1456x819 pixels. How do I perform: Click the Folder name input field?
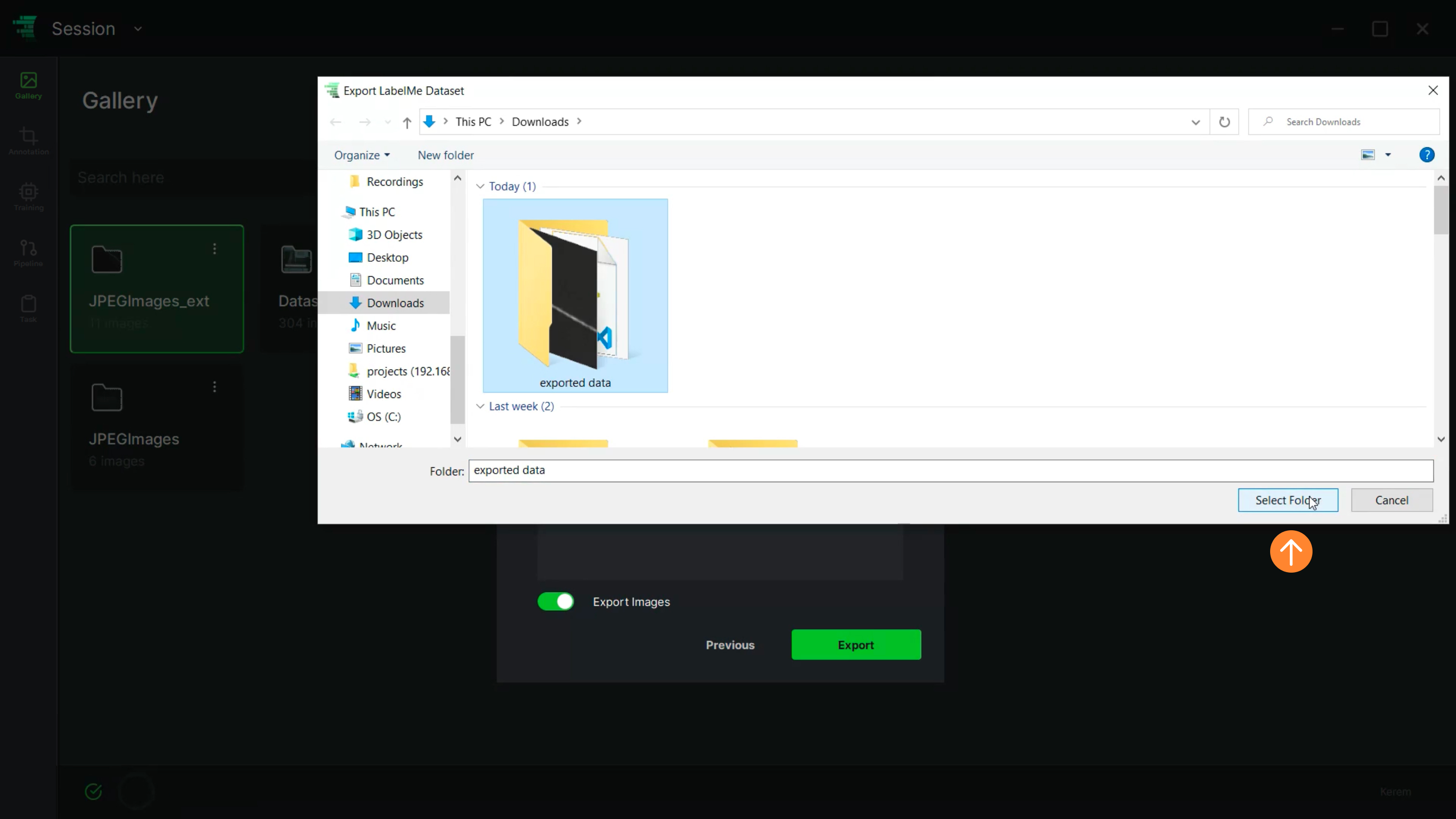pyautogui.click(x=951, y=471)
